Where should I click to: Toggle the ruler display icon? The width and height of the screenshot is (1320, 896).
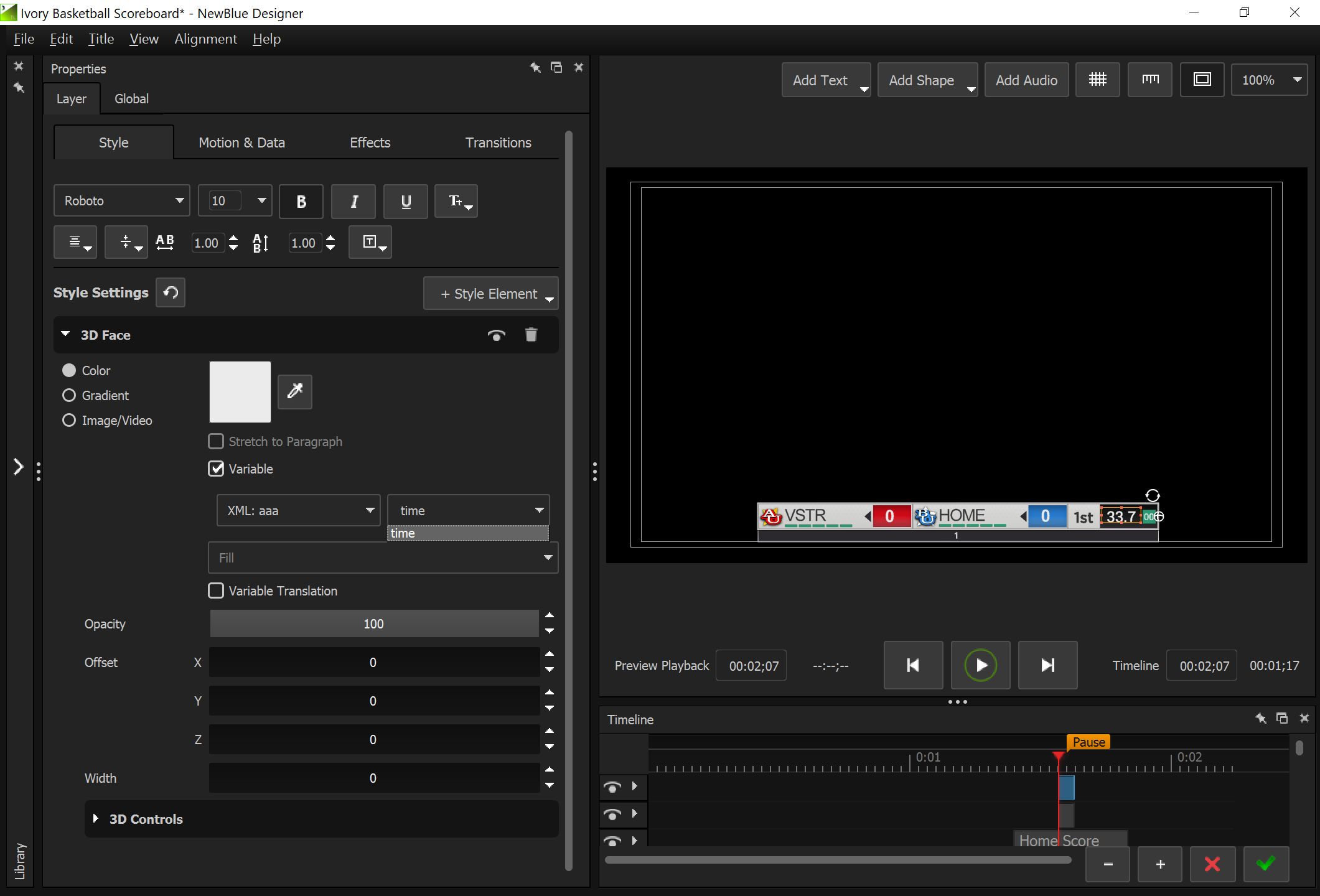click(1149, 80)
